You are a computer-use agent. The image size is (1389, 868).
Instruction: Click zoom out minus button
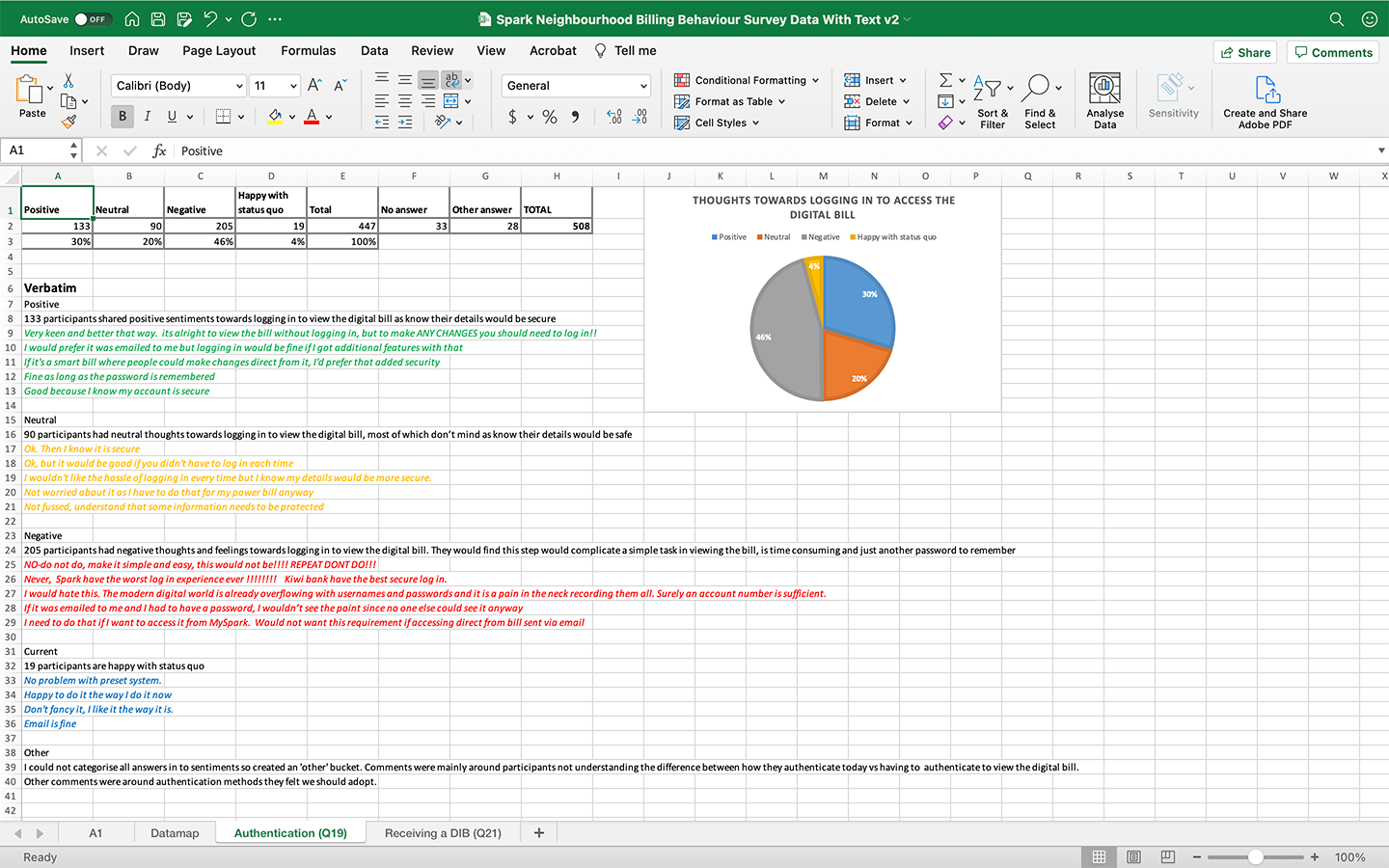pos(1197,856)
